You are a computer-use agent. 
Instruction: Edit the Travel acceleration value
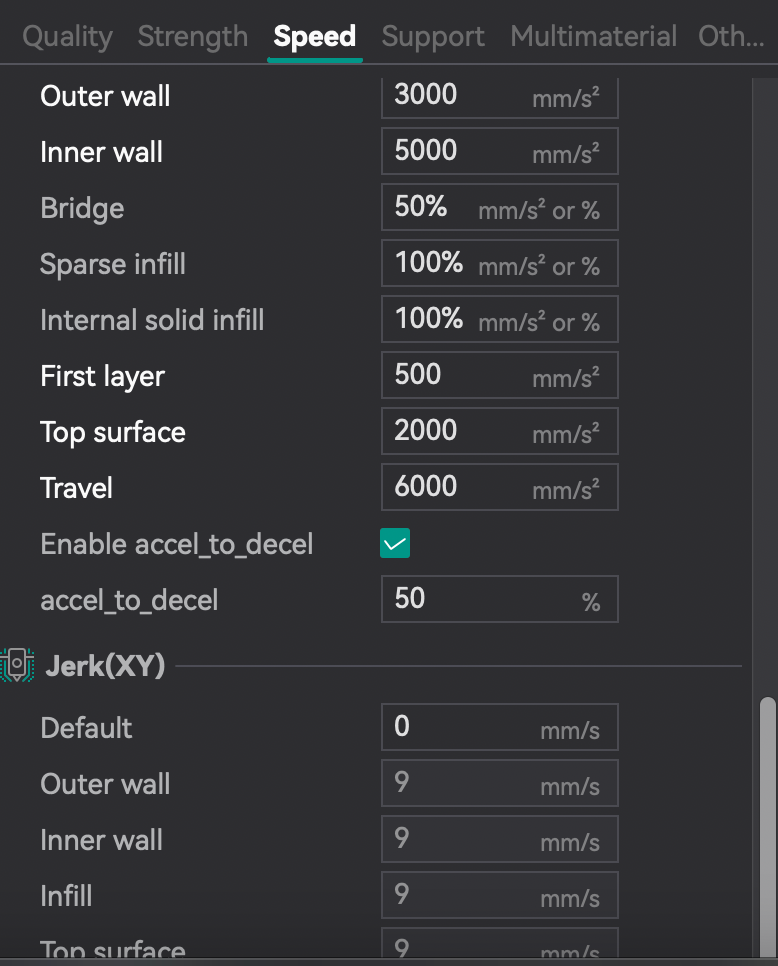tap(460, 487)
